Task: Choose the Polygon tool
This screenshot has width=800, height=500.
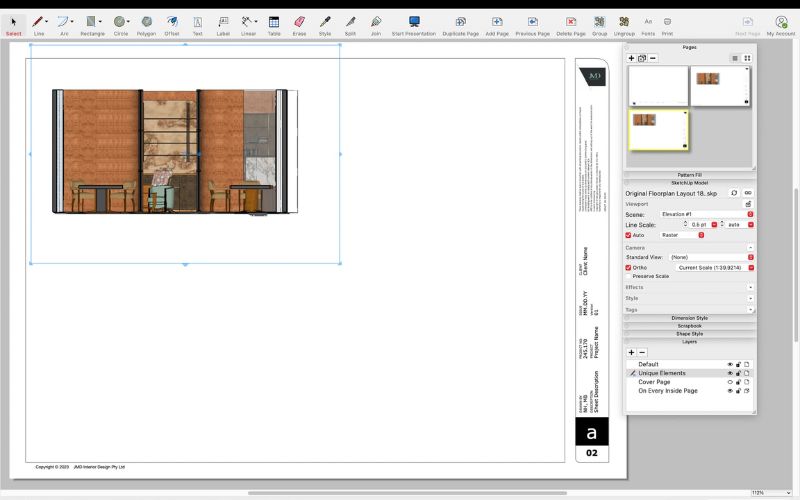Action: tap(146, 25)
